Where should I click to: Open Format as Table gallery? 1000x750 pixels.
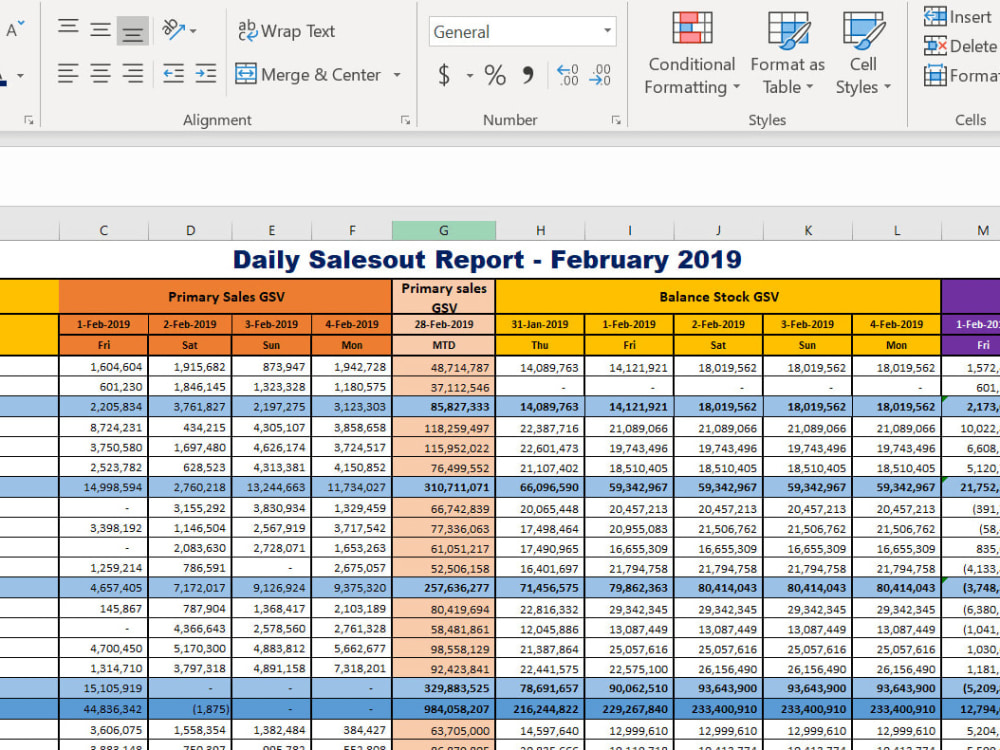788,54
